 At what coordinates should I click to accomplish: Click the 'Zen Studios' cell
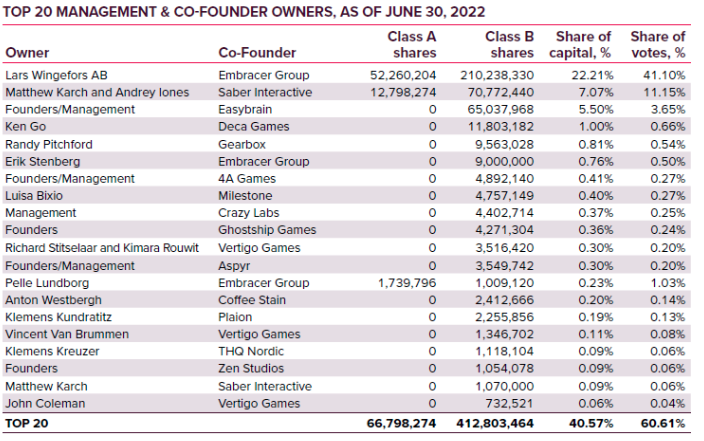click(251, 368)
